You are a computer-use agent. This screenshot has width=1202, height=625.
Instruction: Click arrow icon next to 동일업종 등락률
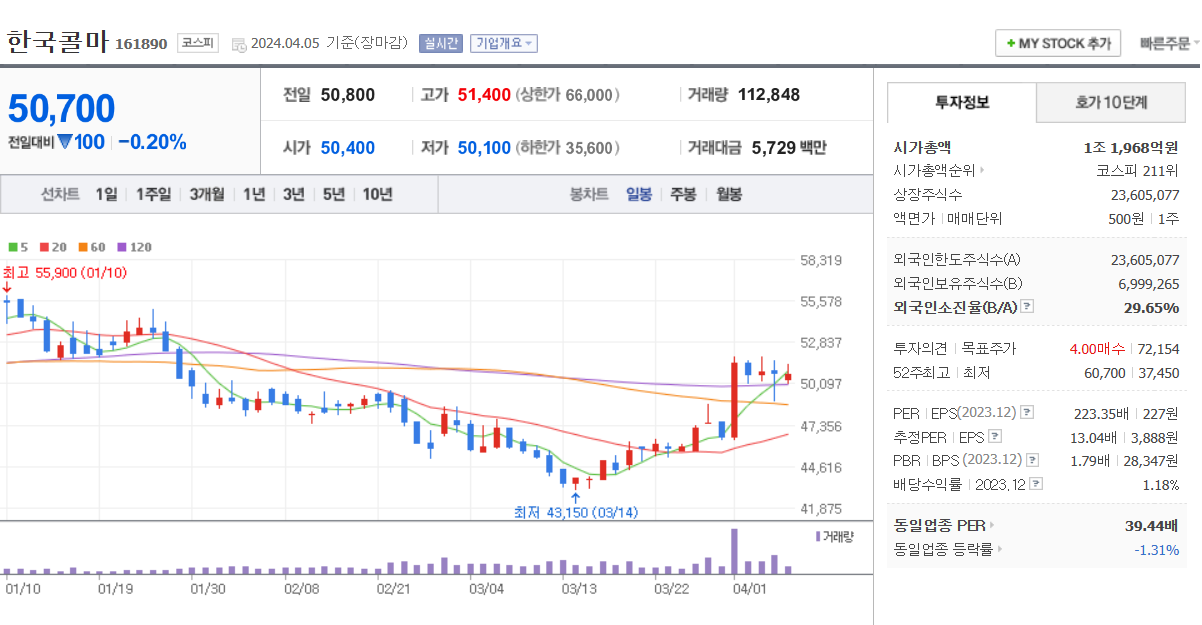click(x=1000, y=549)
